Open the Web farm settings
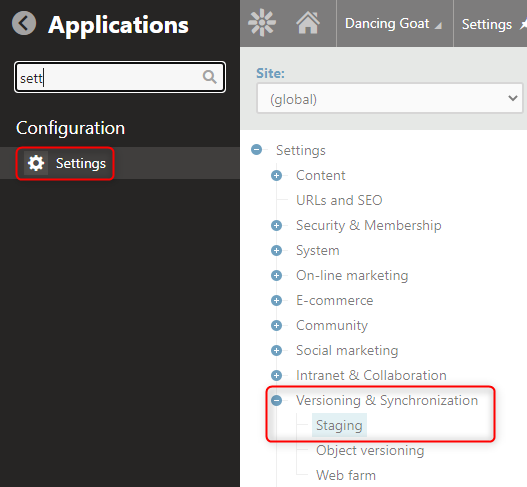Viewport: 527px width, 487px height. (346, 475)
